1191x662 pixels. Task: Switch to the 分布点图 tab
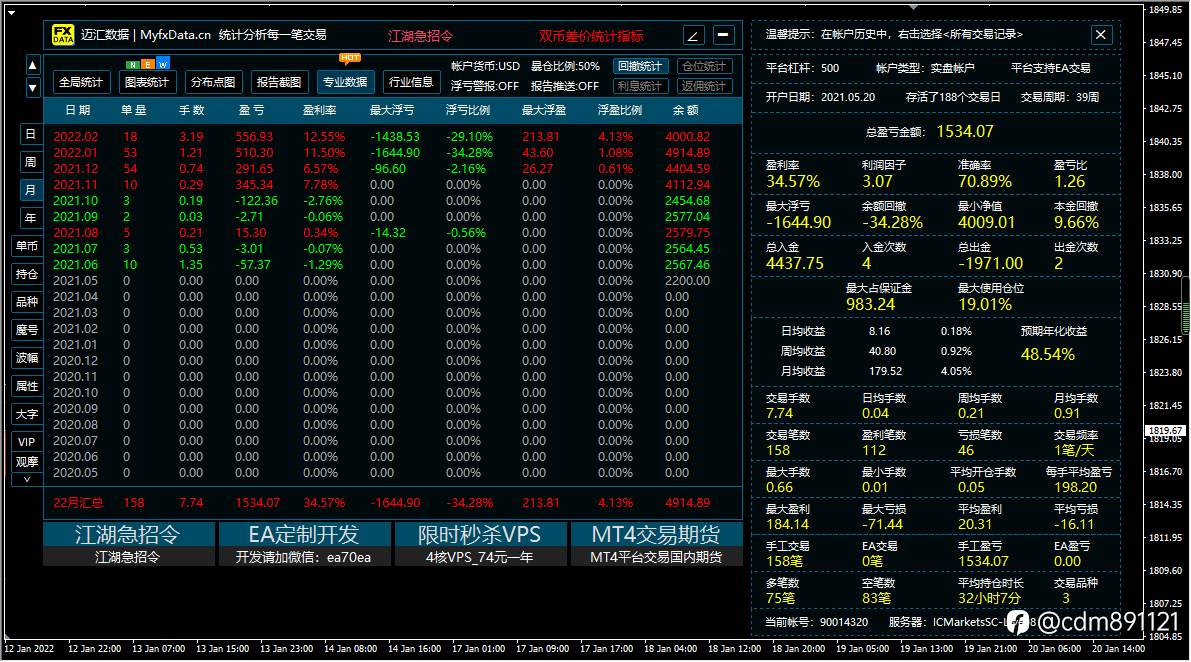213,82
